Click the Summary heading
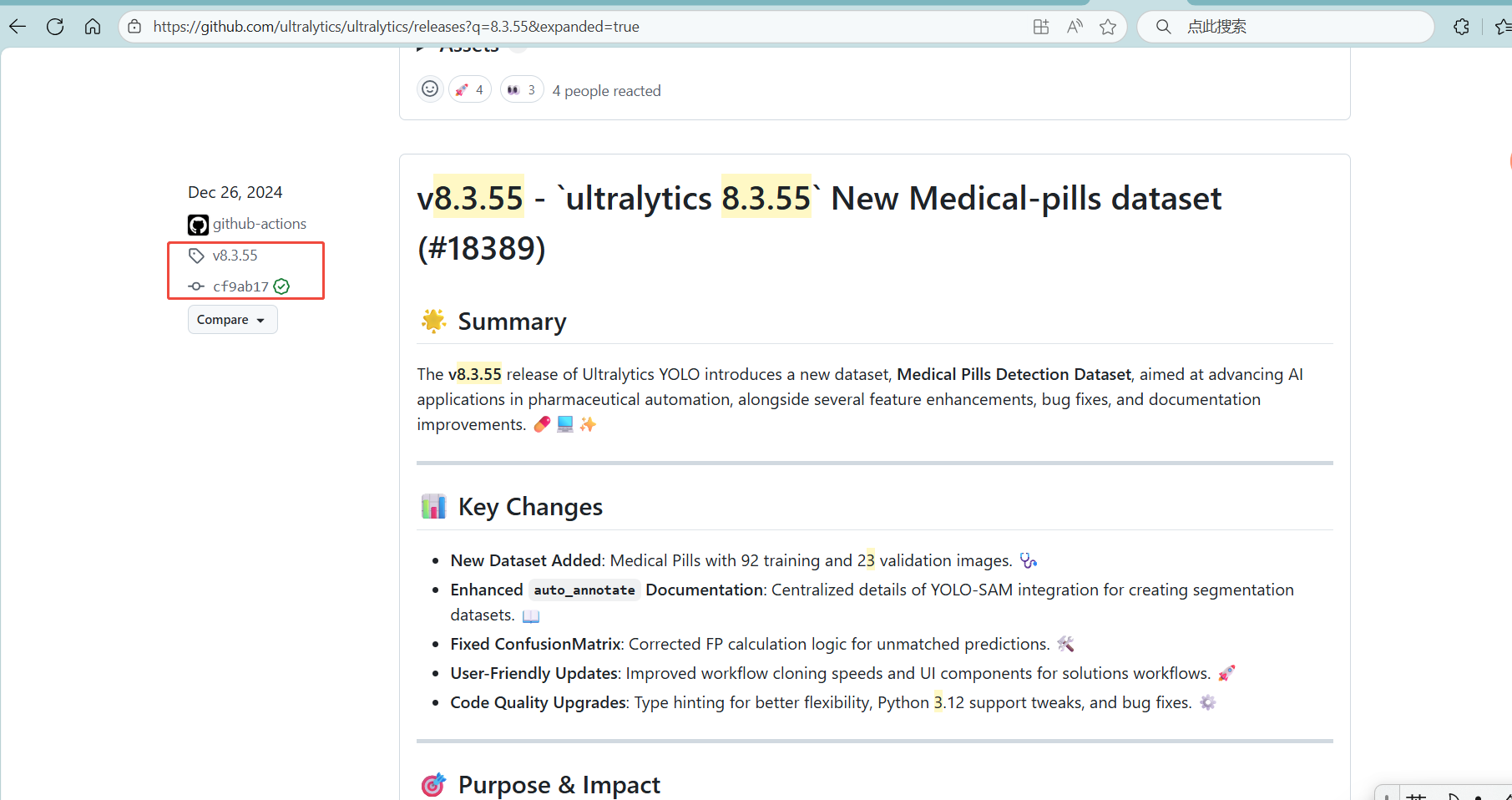Image resolution: width=1512 pixels, height=800 pixels. click(x=513, y=322)
